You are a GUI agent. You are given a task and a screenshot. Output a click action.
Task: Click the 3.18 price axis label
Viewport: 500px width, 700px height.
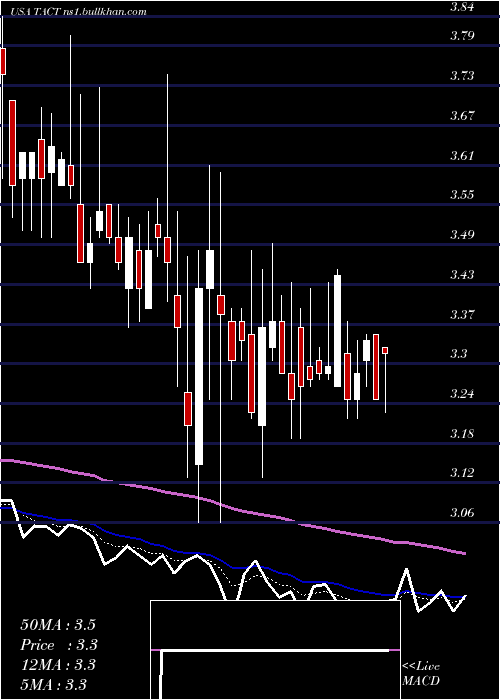click(x=462, y=433)
